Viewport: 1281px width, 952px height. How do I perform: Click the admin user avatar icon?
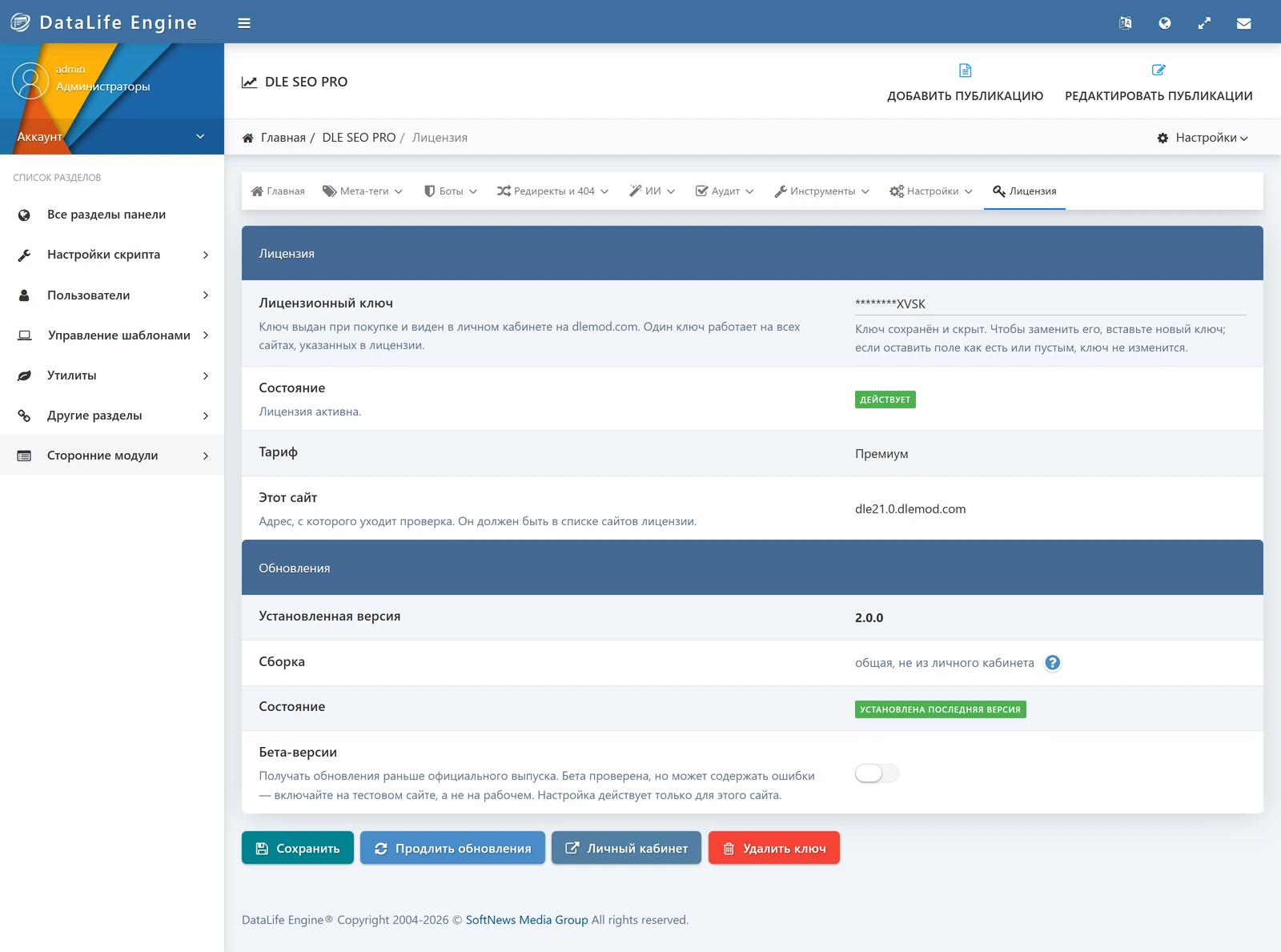pos(30,81)
